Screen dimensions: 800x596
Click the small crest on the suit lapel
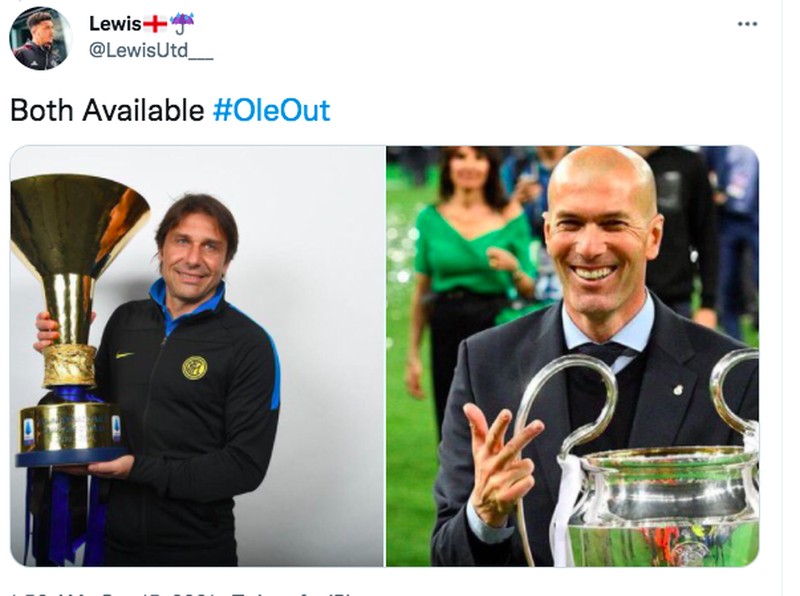tap(678, 390)
